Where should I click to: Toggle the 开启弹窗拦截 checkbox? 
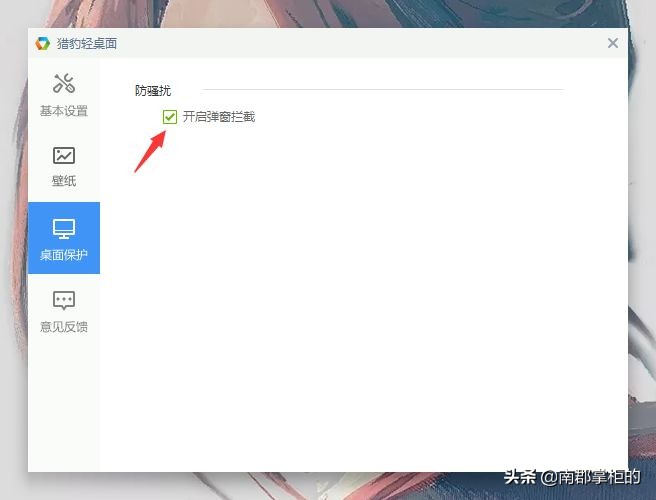tap(170, 117)
